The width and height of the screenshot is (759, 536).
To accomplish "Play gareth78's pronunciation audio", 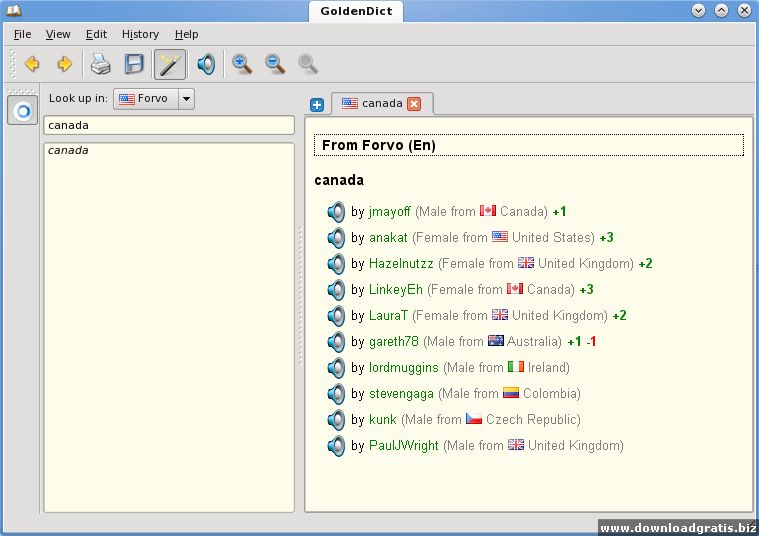I will (336, 342).
